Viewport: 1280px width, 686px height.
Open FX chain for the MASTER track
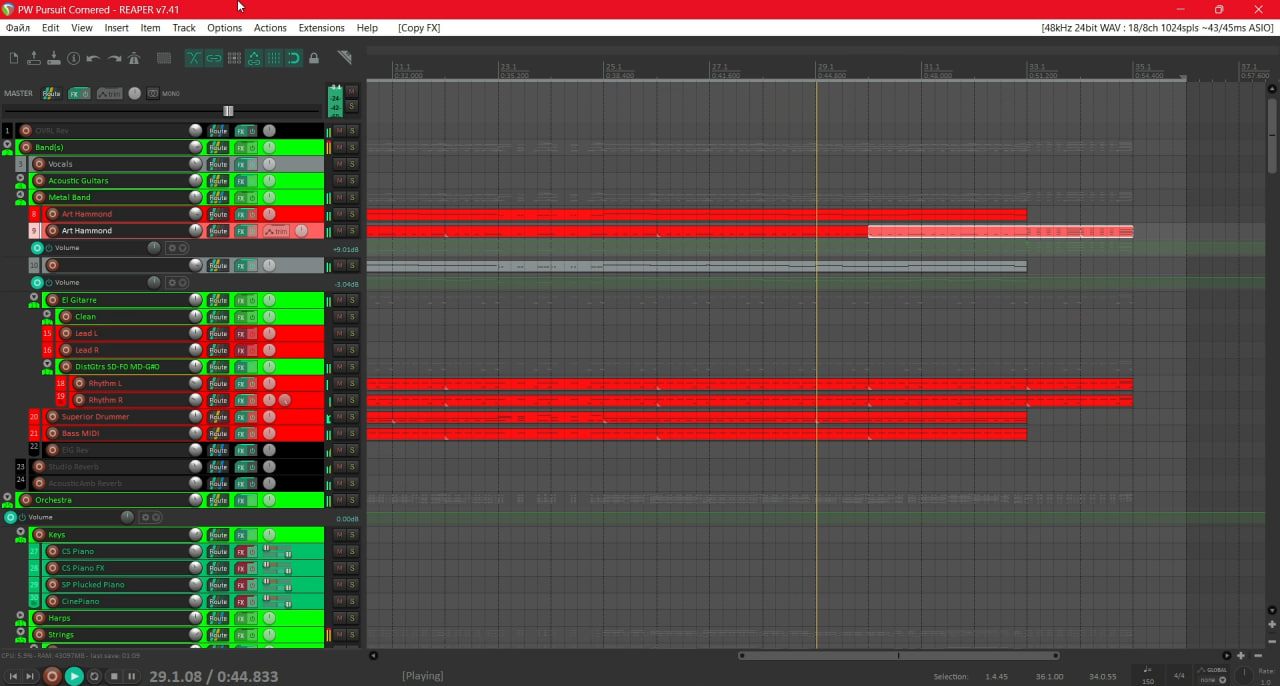(x=75, y=93)
